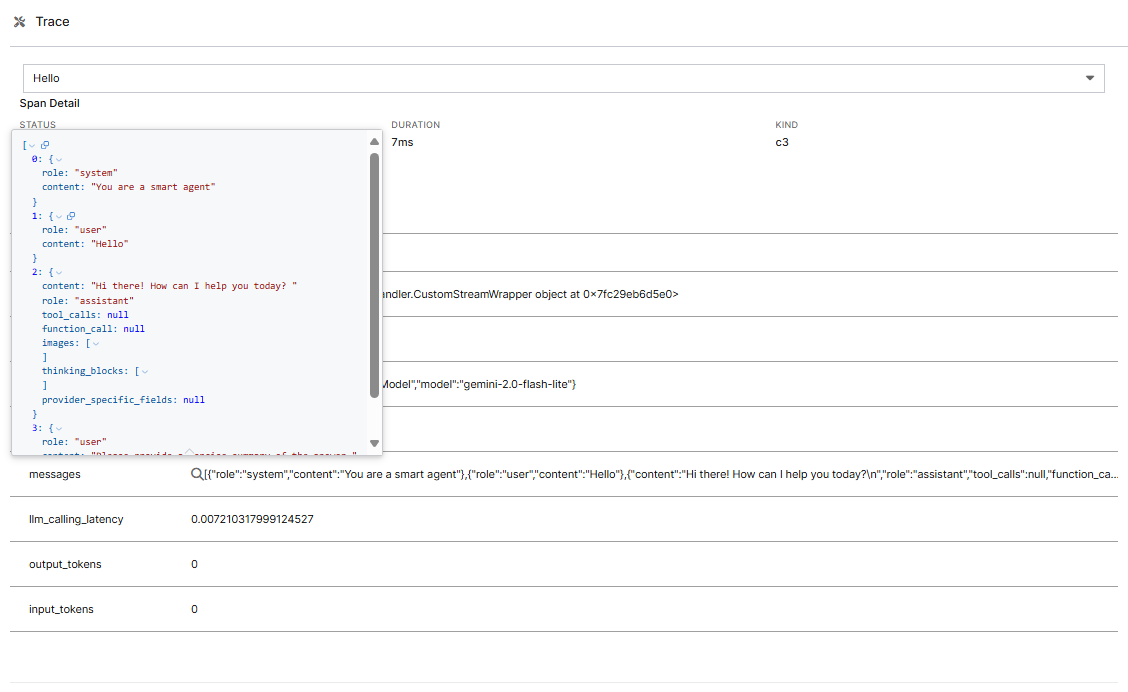Click the Trace tools icon
Screen dimensions: 1128x692
point(19,22)
